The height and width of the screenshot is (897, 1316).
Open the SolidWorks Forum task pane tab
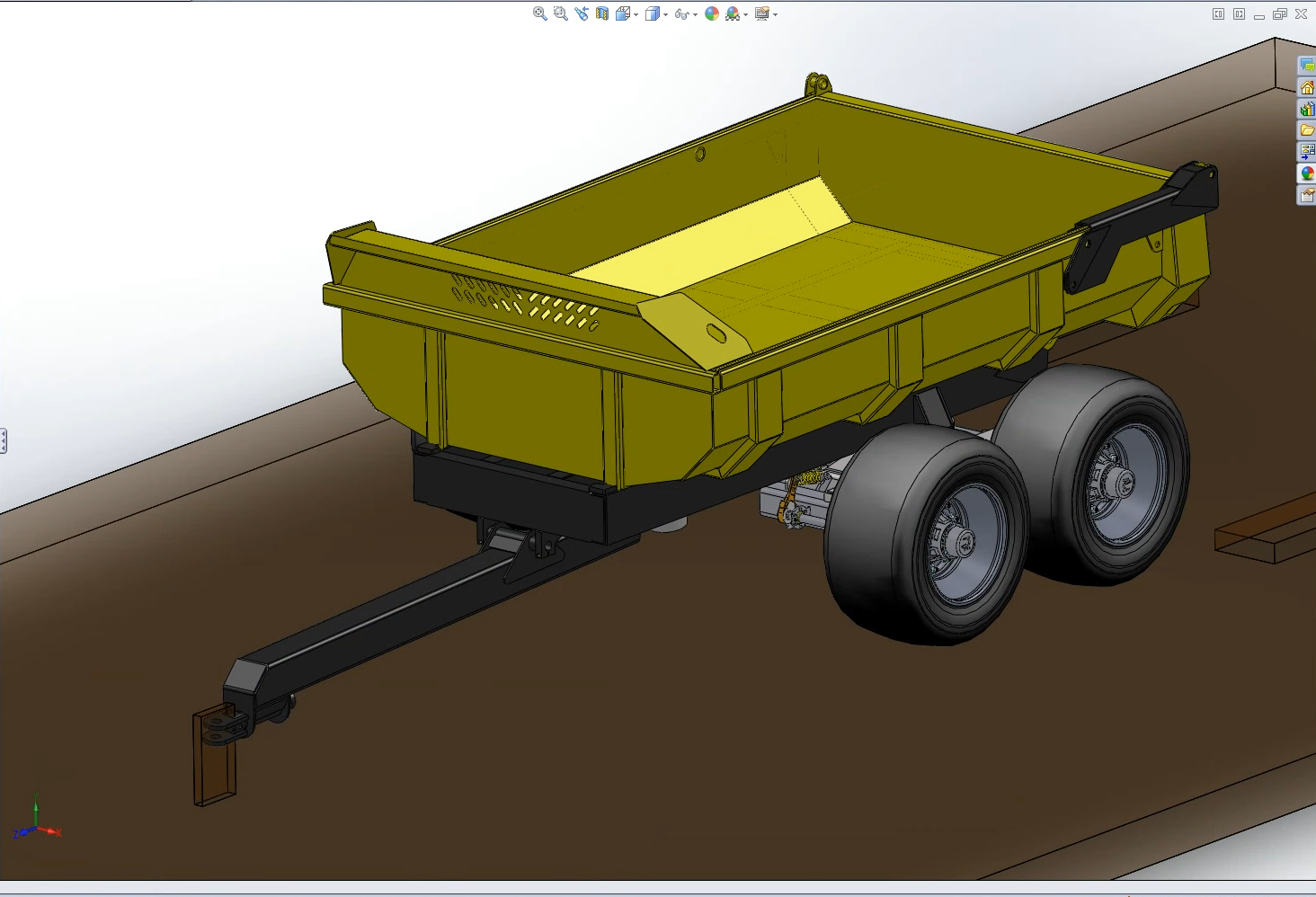click(x=1307, y=66)
